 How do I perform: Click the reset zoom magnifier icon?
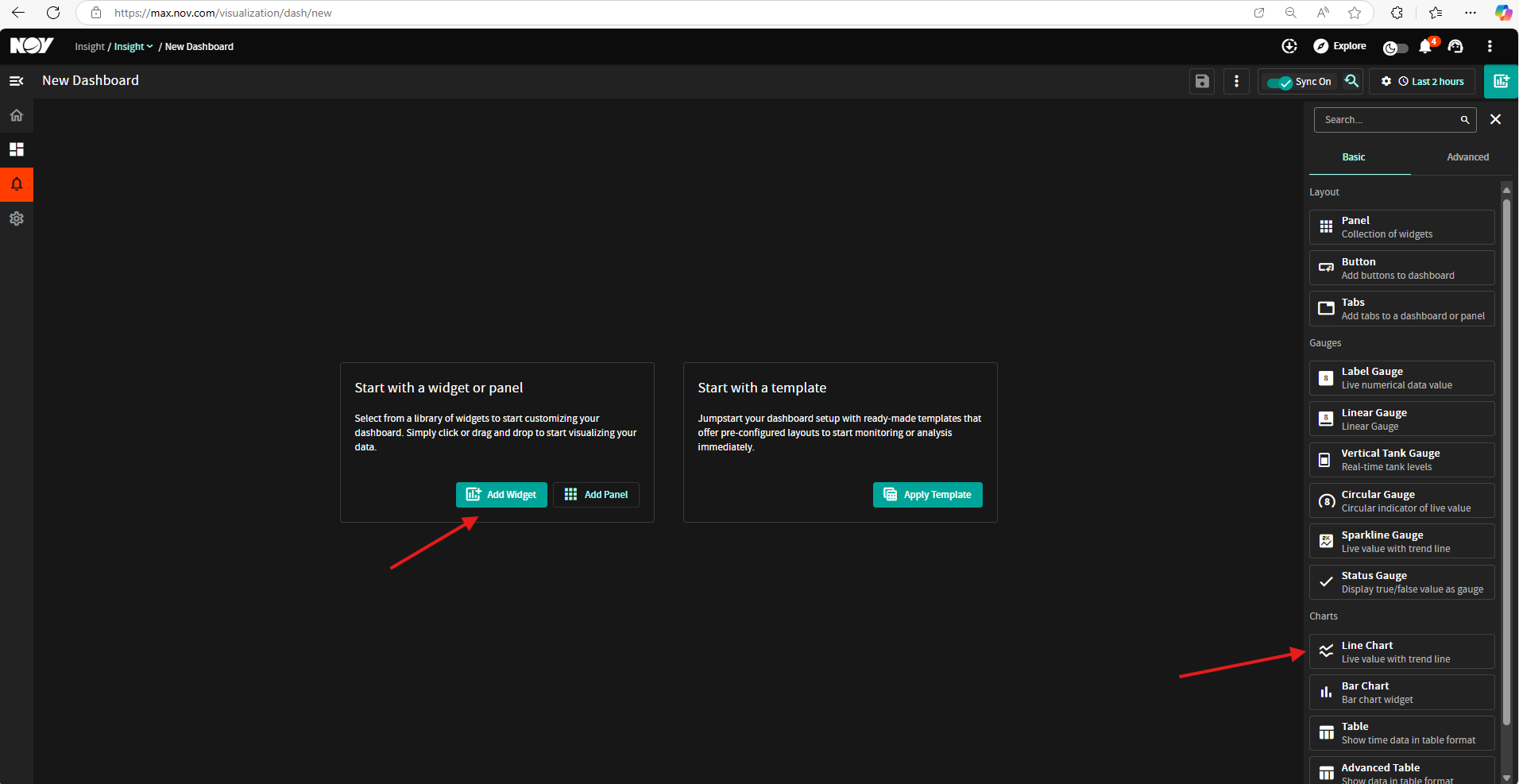pos(1351,81)
